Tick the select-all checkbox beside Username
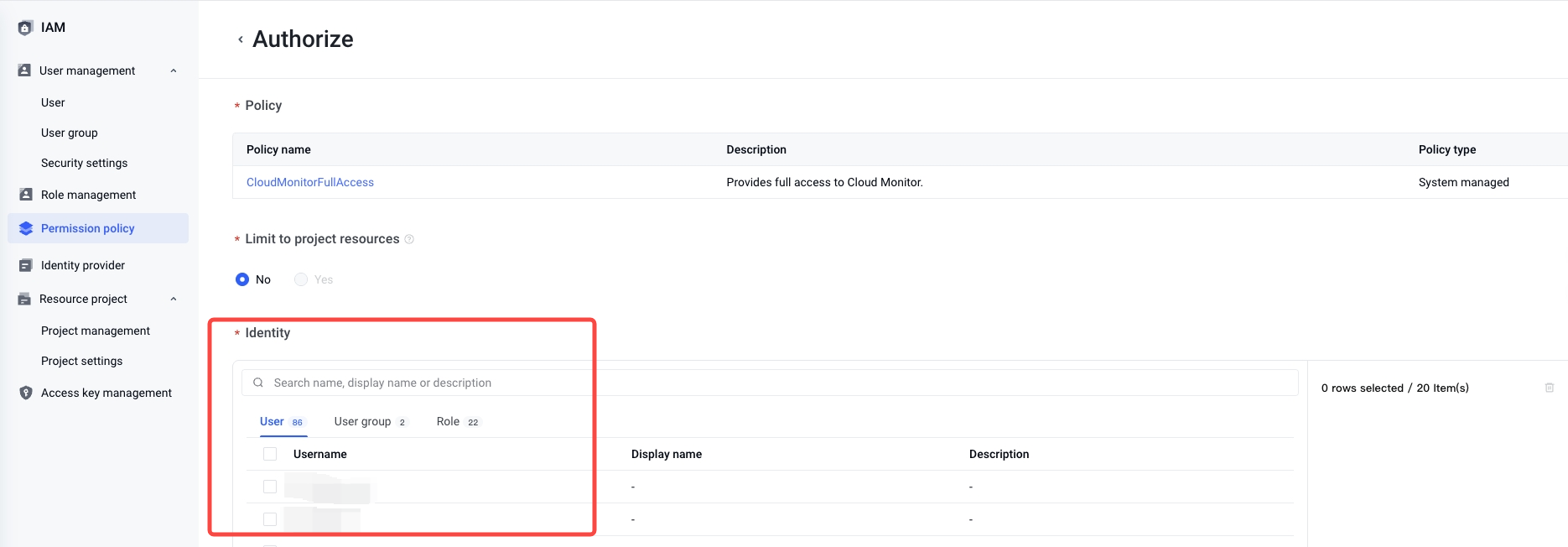This screenshot has width=1568, height=547. click(x=270, y=454)
